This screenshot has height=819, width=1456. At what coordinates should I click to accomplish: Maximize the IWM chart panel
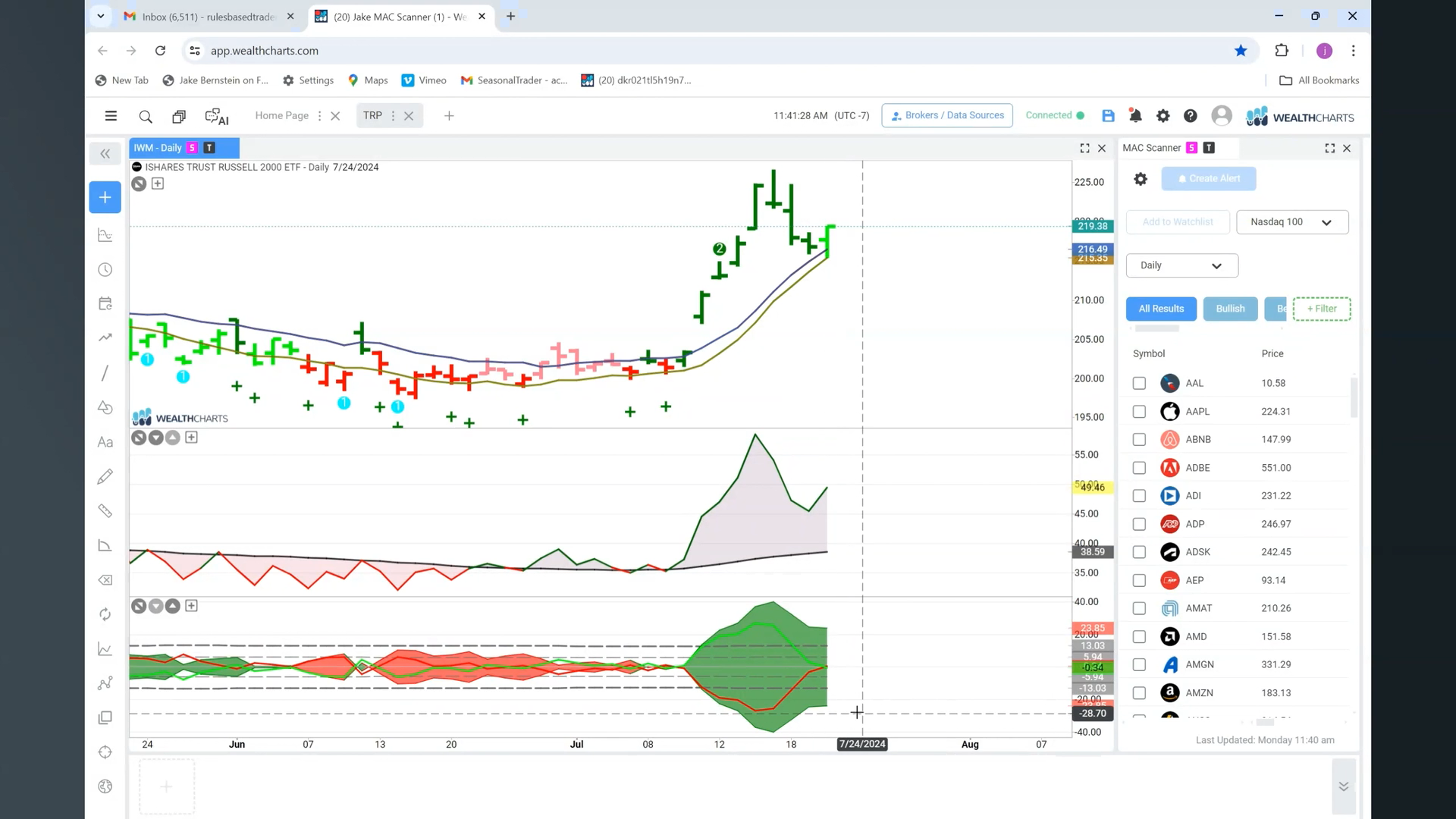(x=1085, y=149)
